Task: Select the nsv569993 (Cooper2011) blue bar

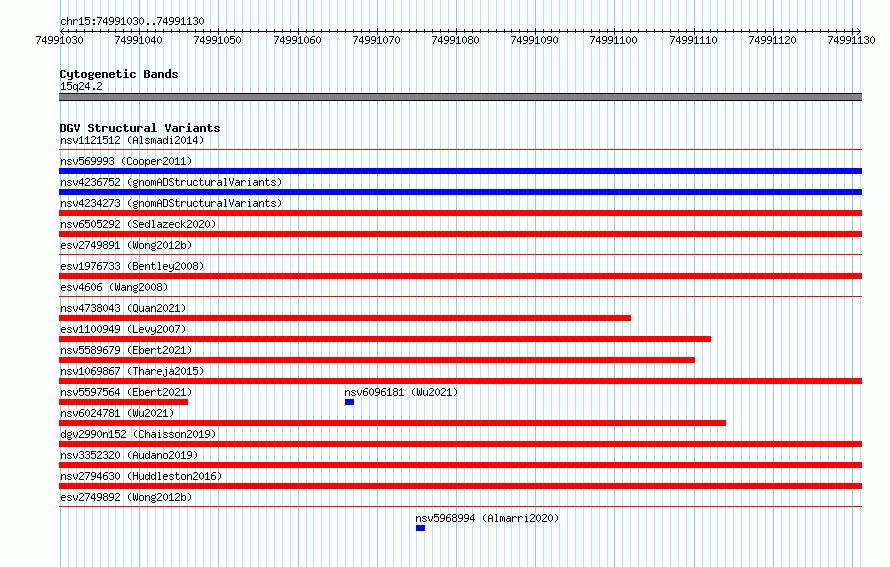Action: tap(460, 171)
